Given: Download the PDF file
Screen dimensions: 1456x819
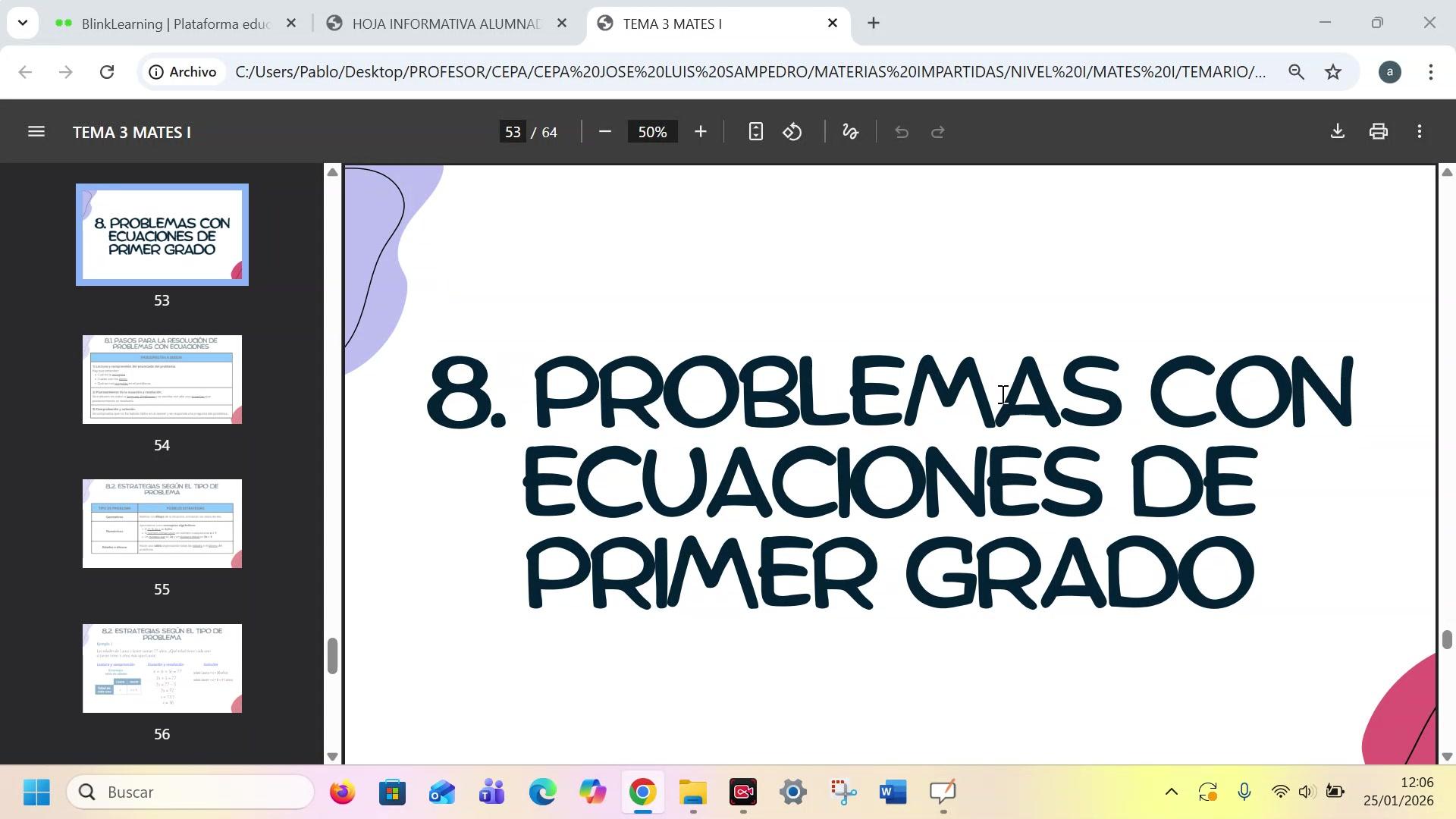Looking at the screenshot, I should pyautogui.click(x=1337, y=131).
